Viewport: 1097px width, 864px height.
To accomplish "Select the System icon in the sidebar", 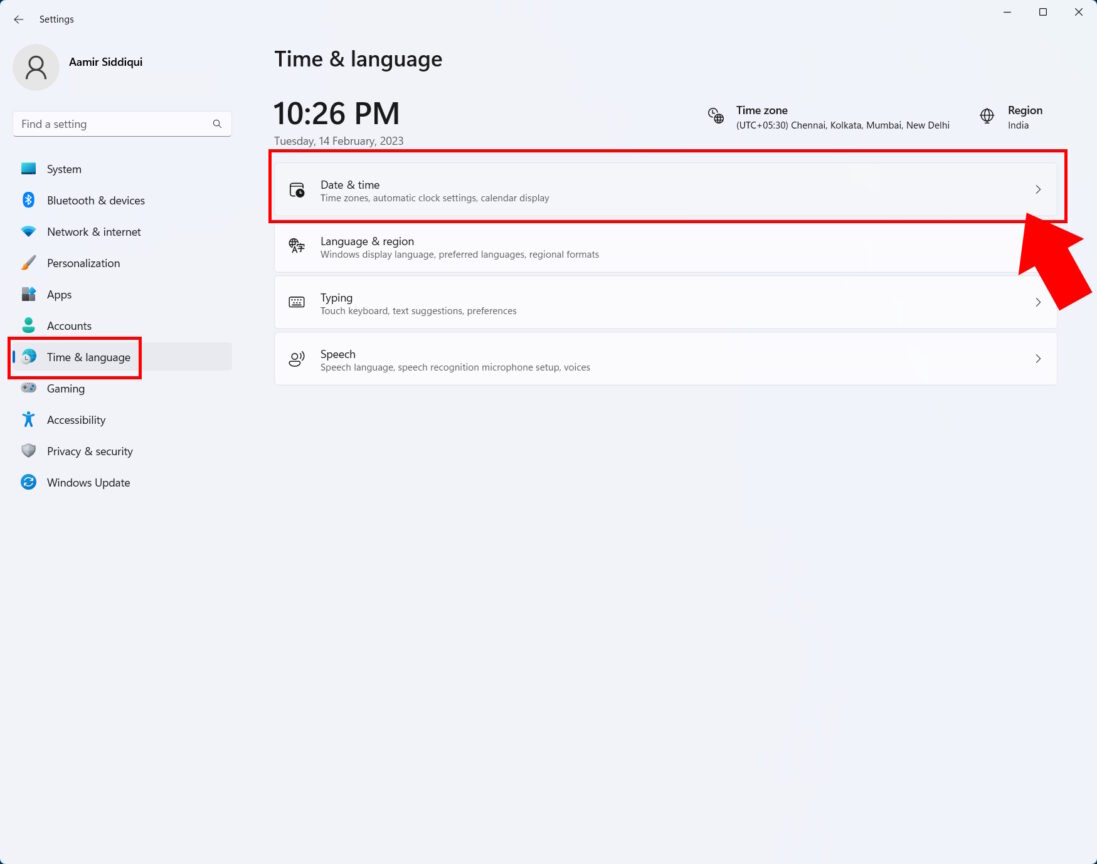I will pos(29,169).
